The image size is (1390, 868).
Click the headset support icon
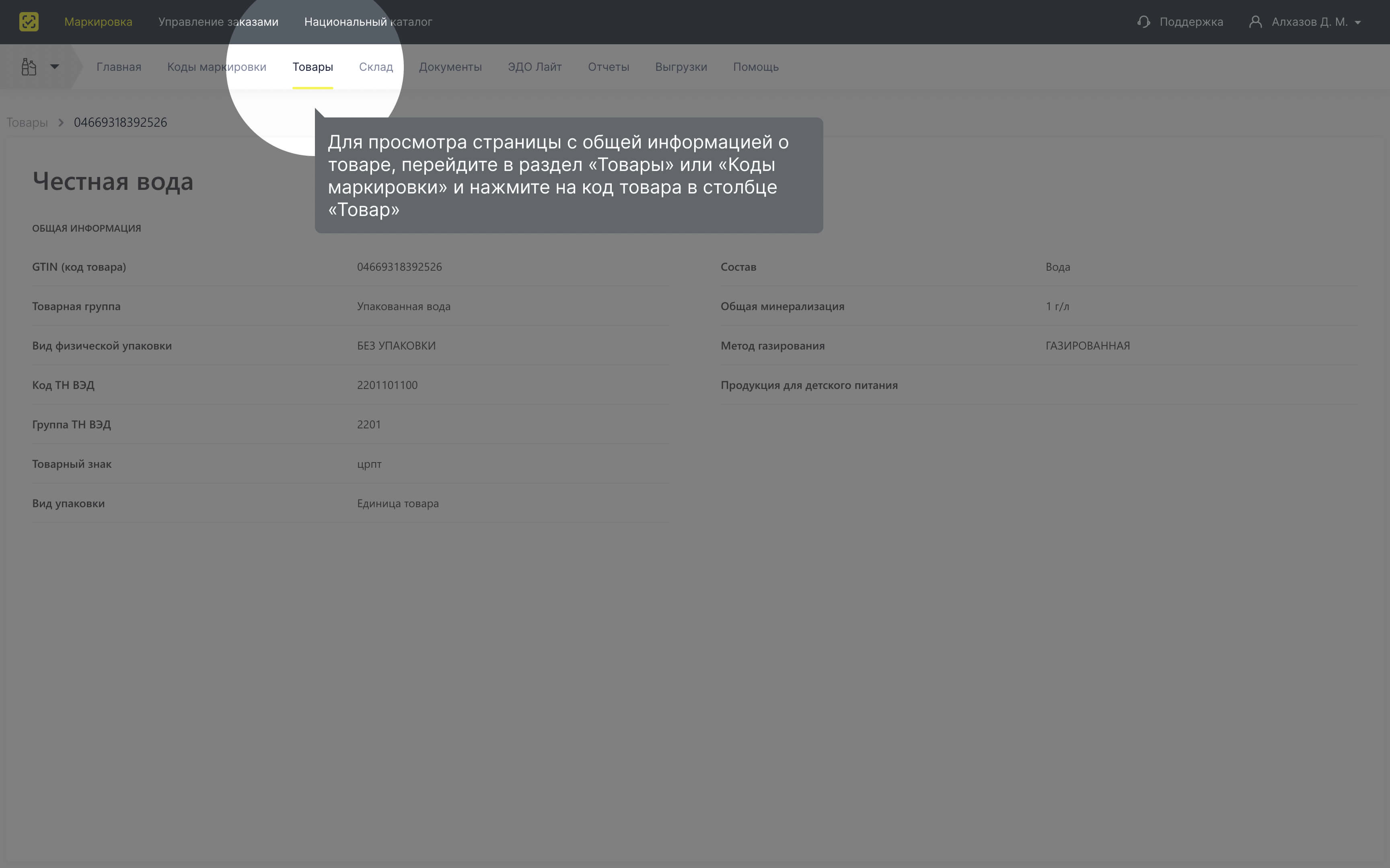pyautogui.click(x=1143, y=22)
